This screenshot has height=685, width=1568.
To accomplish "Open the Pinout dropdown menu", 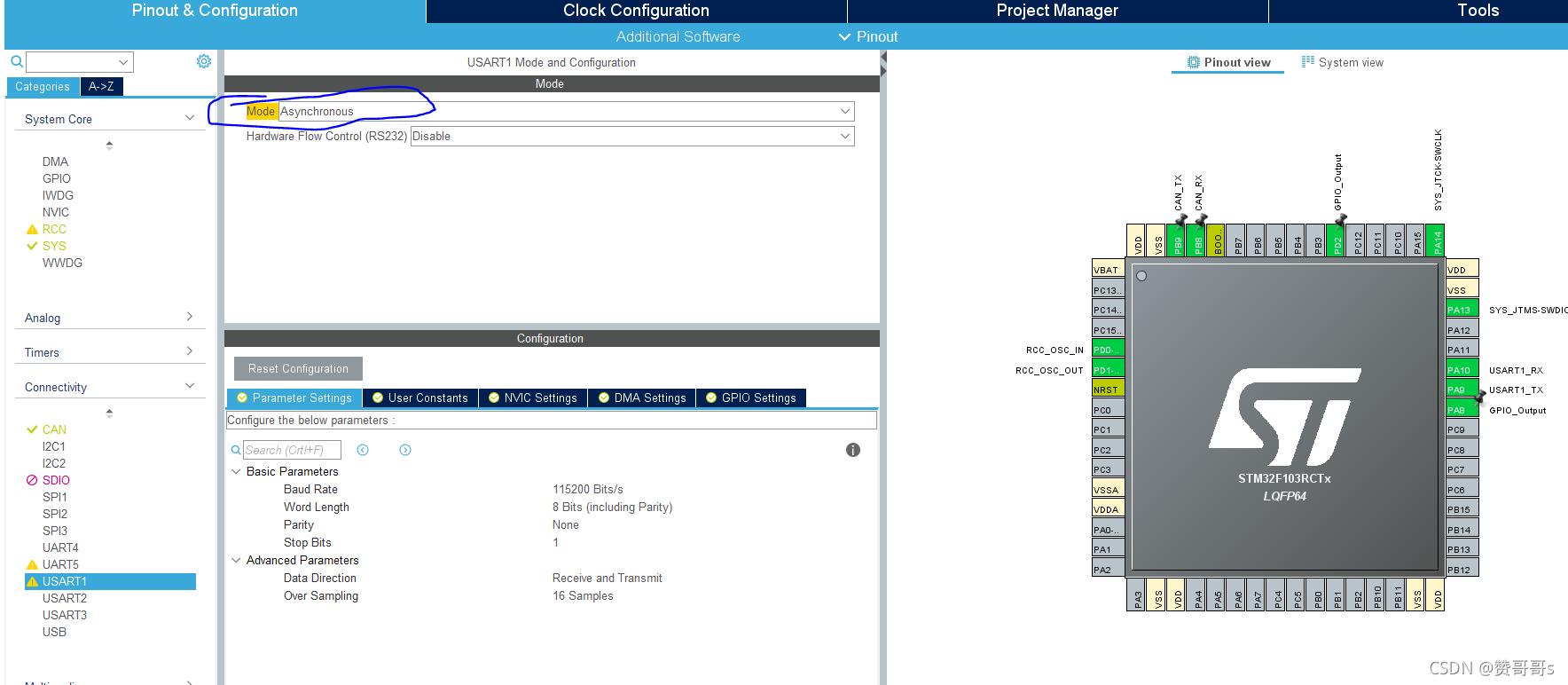I will [868, 36].
